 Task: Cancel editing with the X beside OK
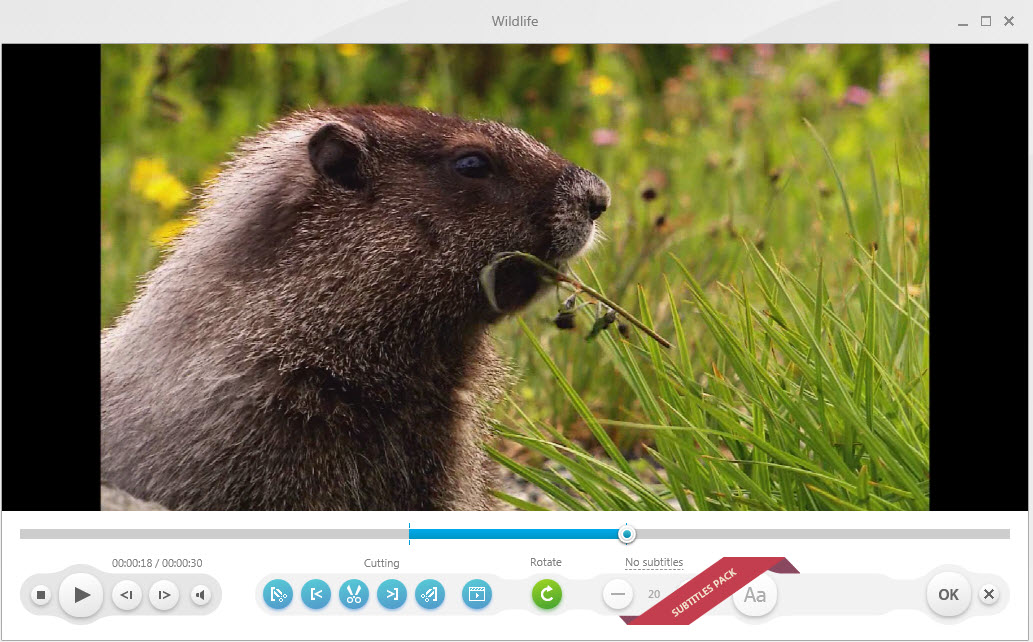(x=989, y=595)
